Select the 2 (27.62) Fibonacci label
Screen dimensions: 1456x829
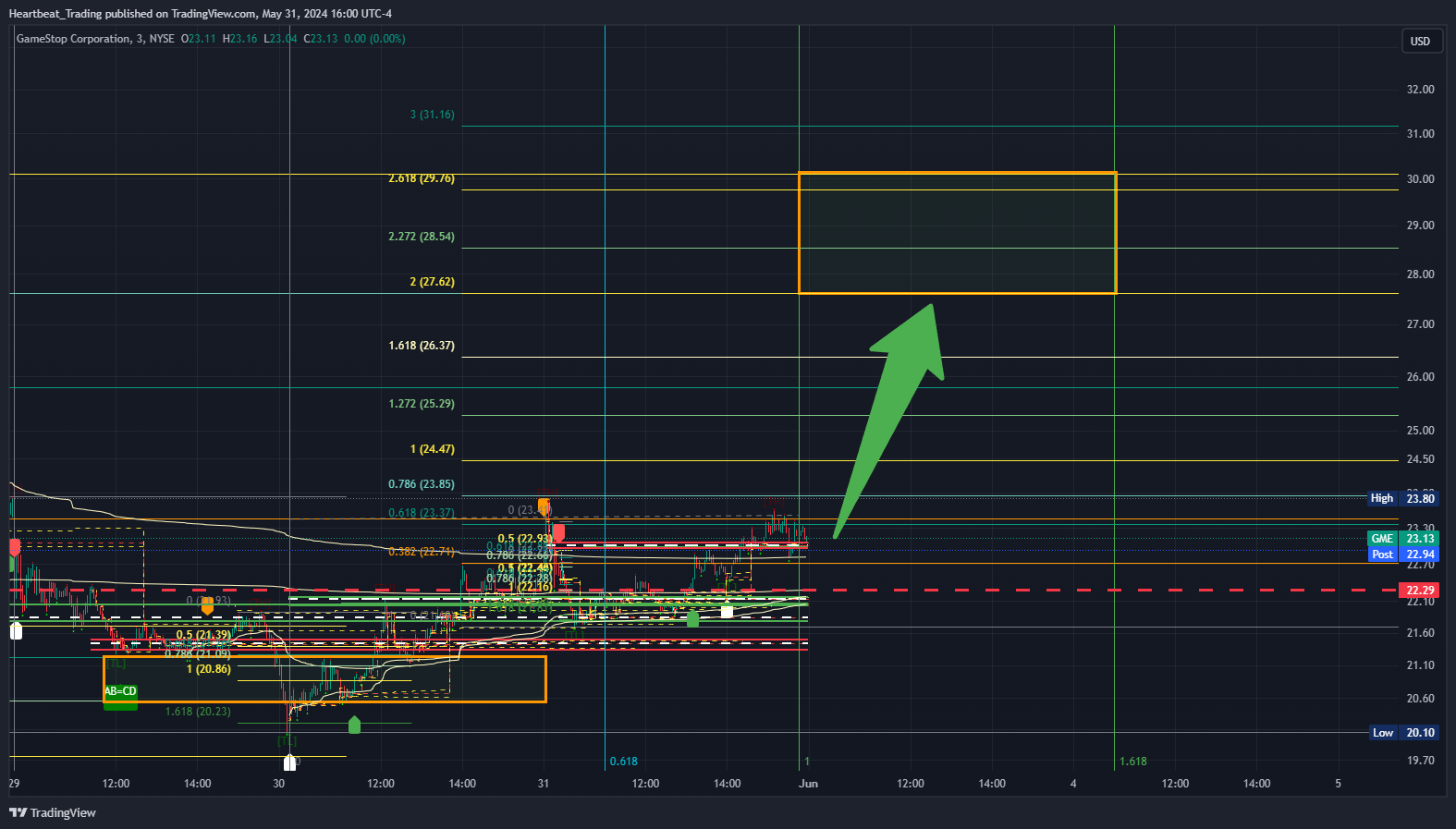[433, 282]
